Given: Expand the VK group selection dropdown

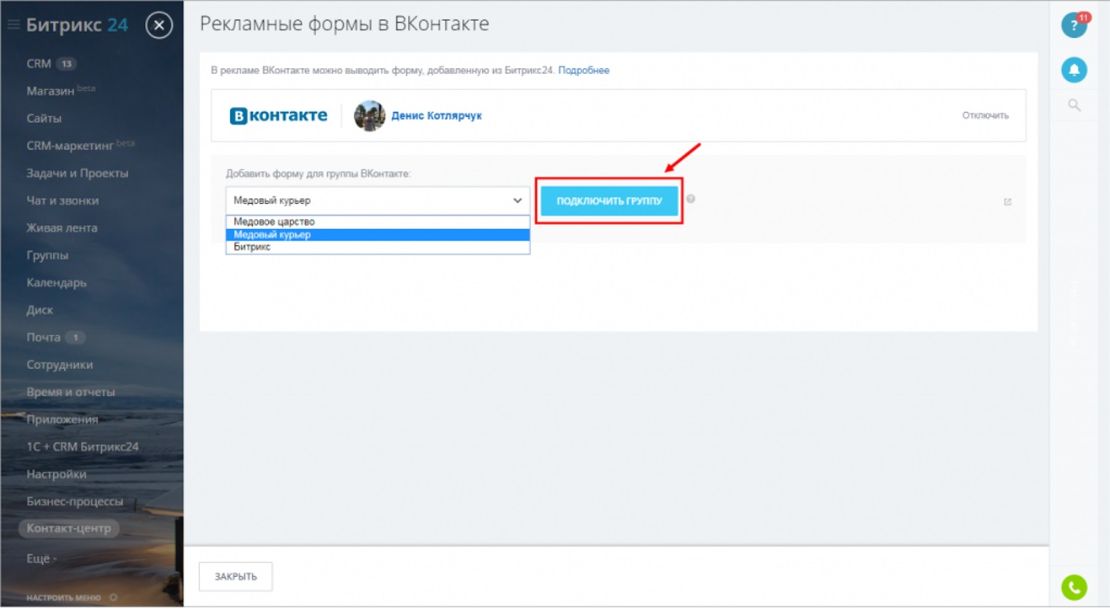Looking at the screenshot, I should (x=377, y=201).
